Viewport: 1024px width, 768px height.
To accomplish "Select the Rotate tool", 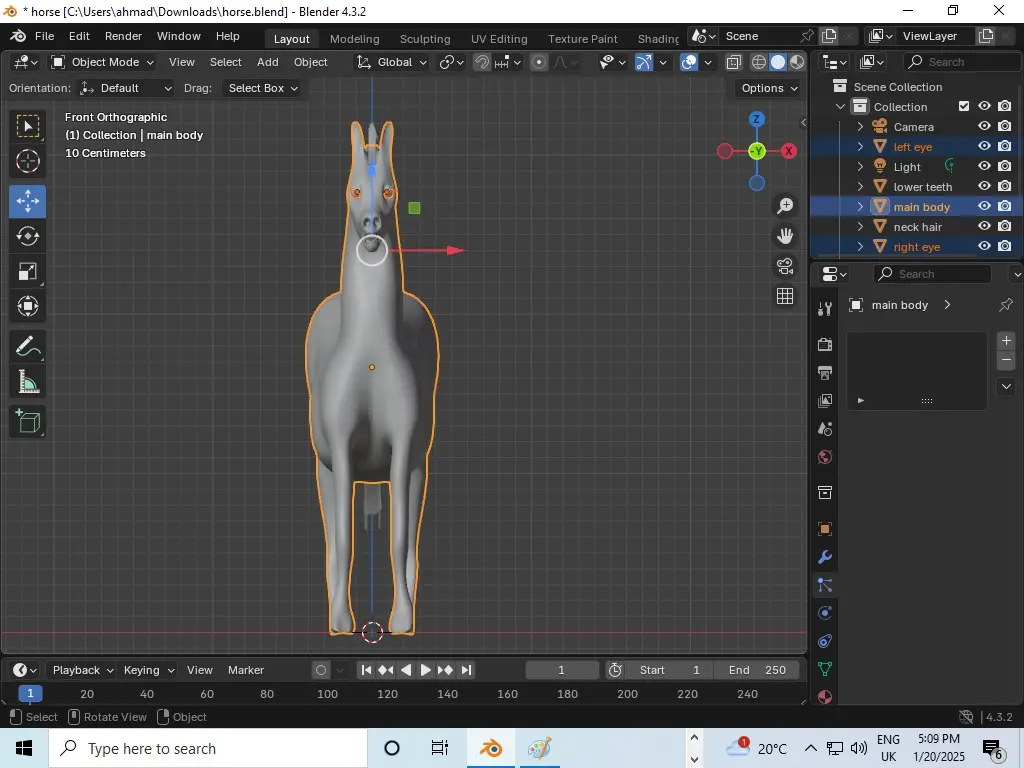I will tap(28, 236).
